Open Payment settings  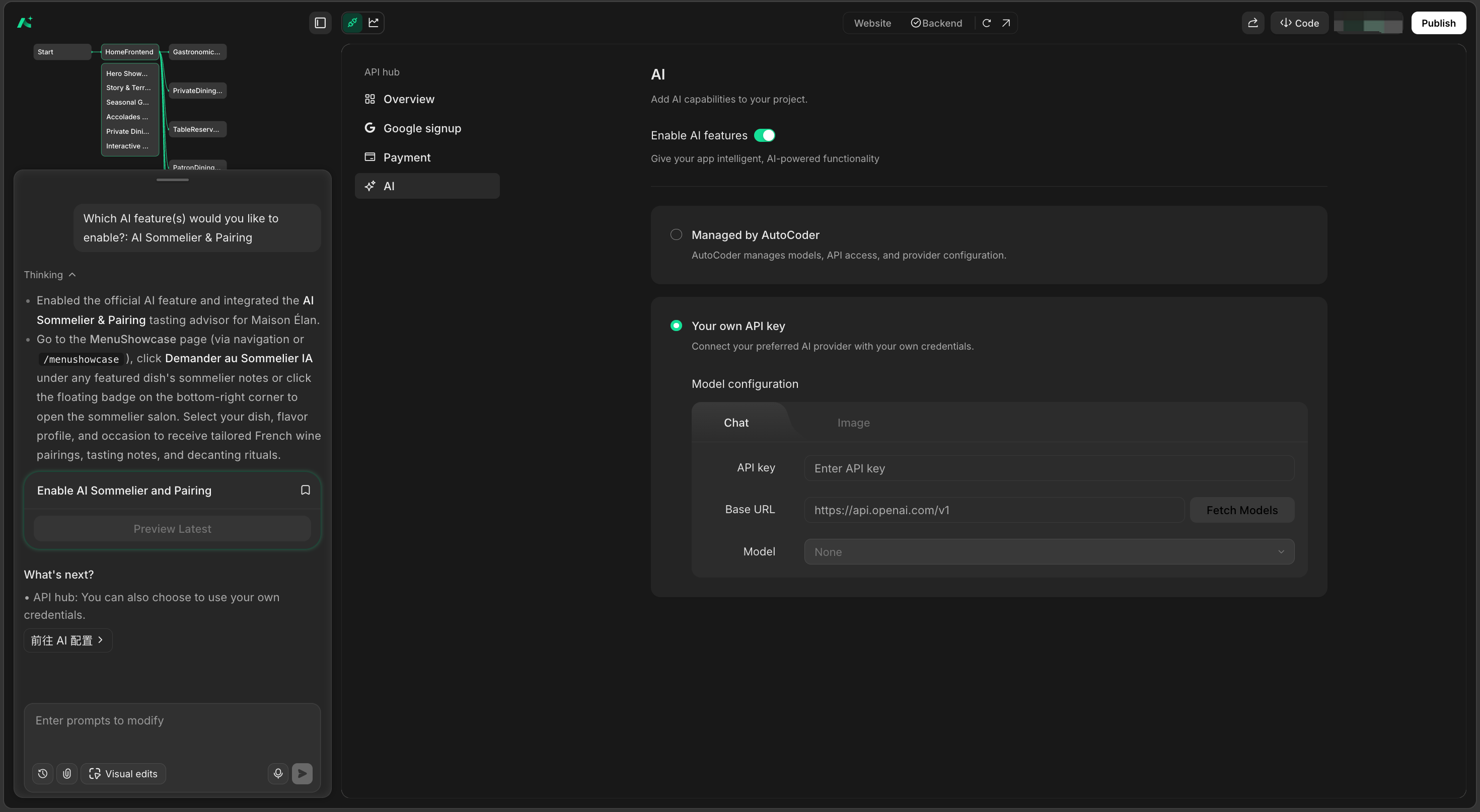click(x=427, y=157)
